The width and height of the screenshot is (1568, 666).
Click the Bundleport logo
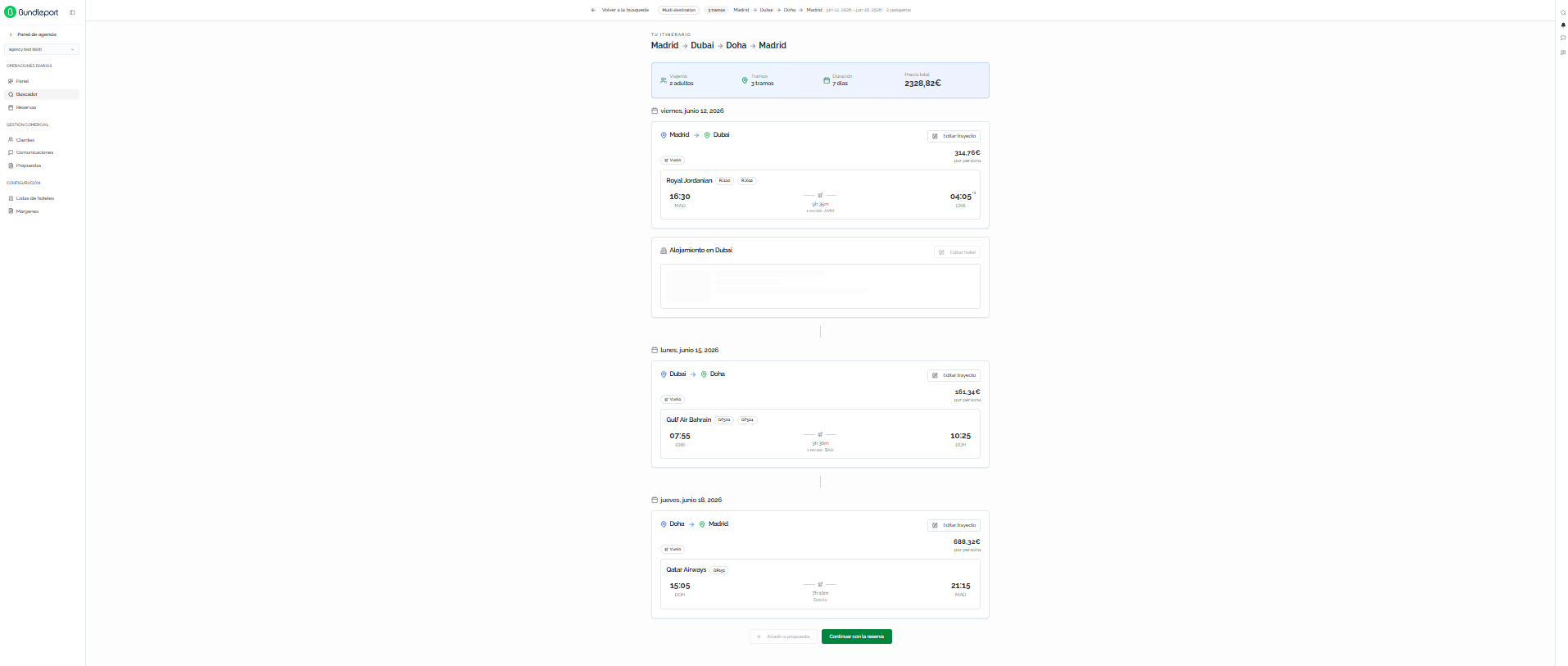point(32,12)
